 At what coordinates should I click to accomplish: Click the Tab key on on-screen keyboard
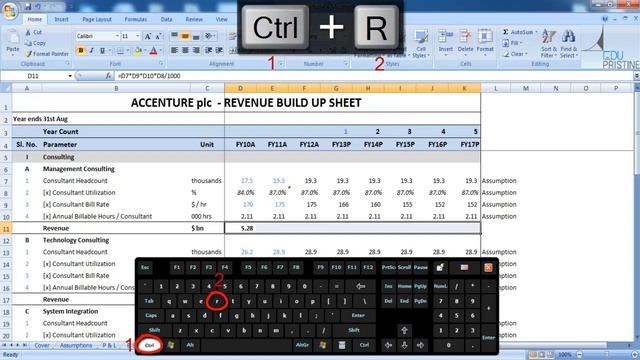(x=149, y=301)
